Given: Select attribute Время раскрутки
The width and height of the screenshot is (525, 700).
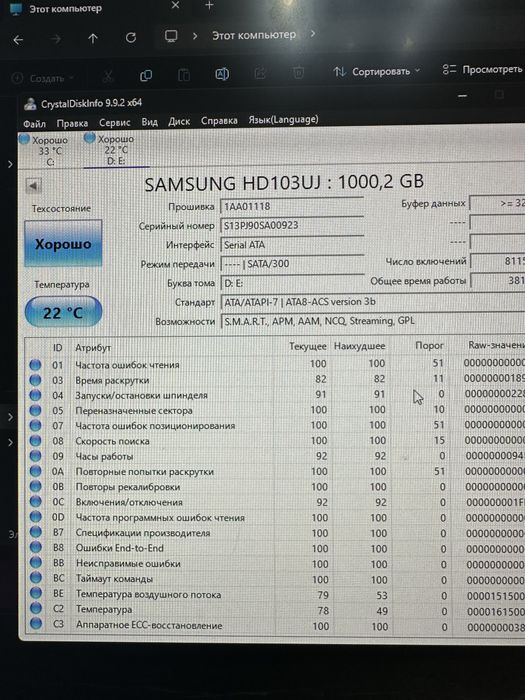Looking at the screenshot, I should [112, 380].
